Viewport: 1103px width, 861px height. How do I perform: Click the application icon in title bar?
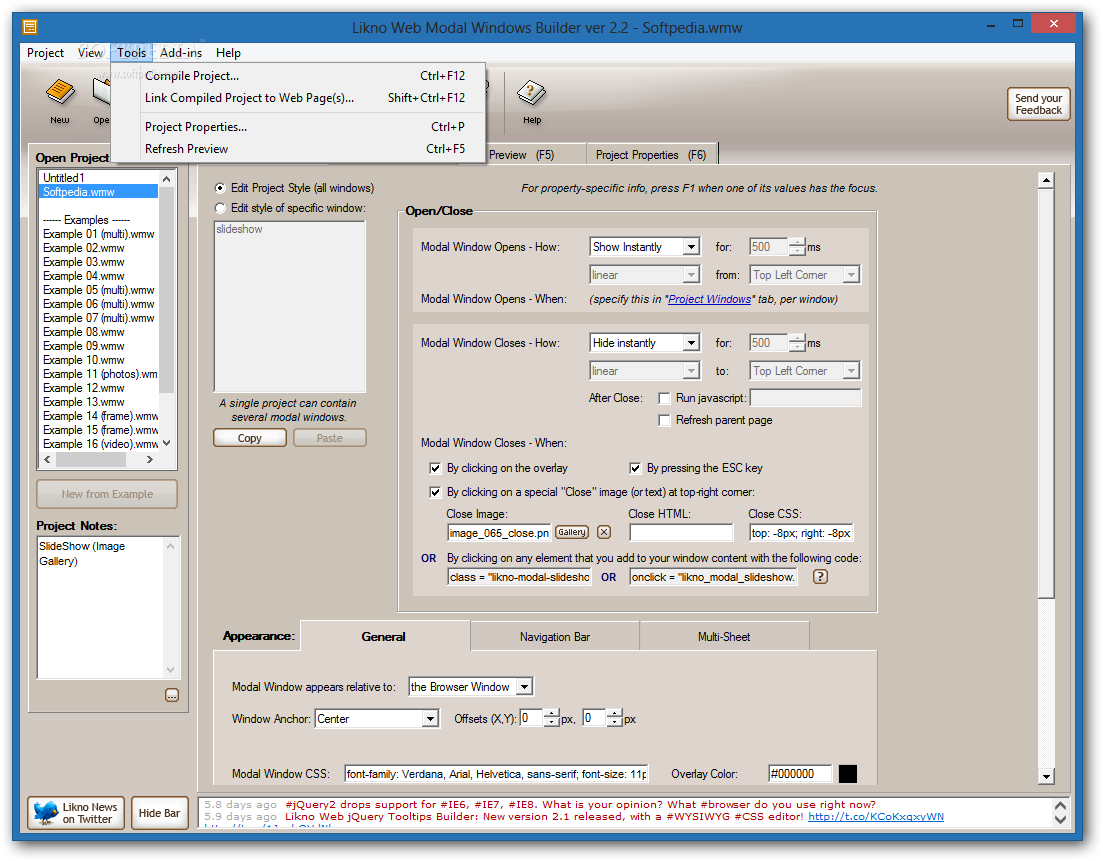click(30, 27)
